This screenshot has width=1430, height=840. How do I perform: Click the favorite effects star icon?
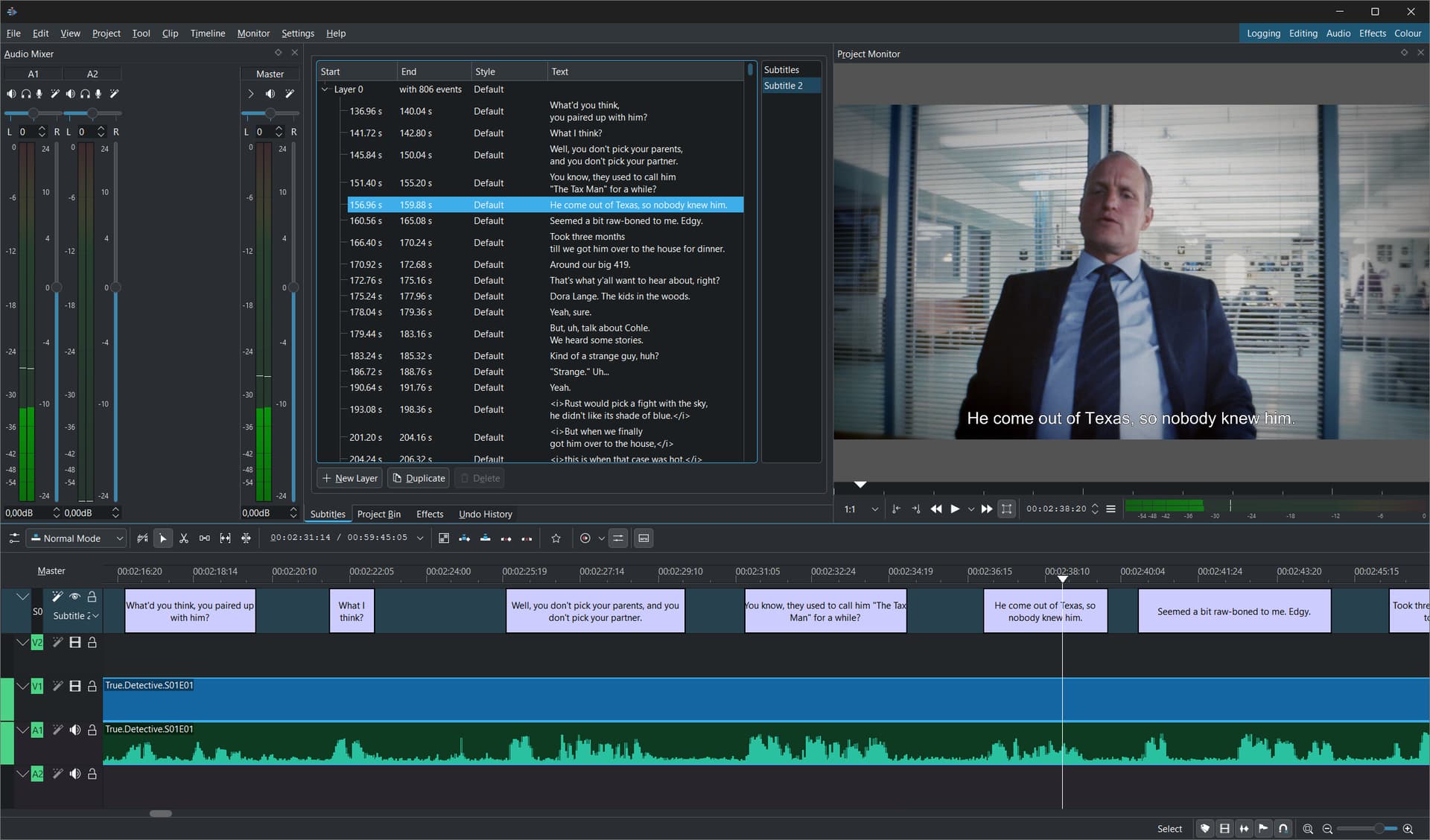[x=556, y=538]
